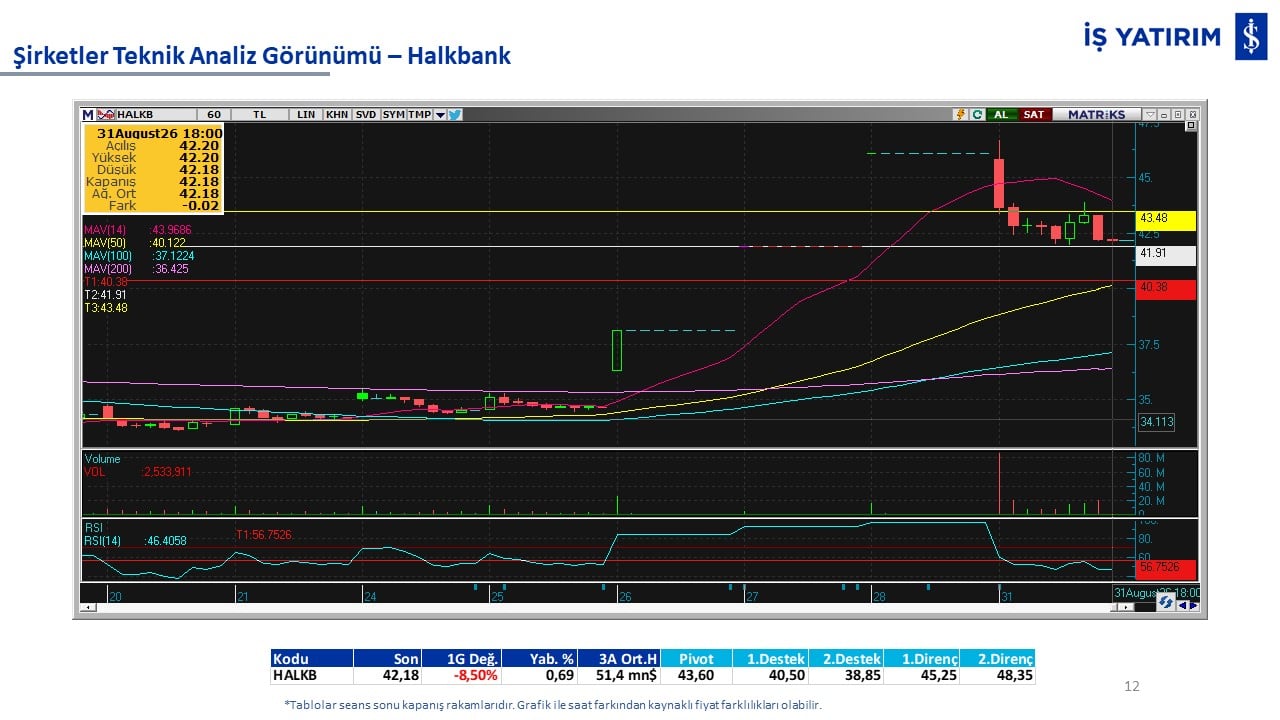Open the triangle menu next to MATRIKS
This screenshot has width=1280, height=720.
click(x=1150, y=114)
